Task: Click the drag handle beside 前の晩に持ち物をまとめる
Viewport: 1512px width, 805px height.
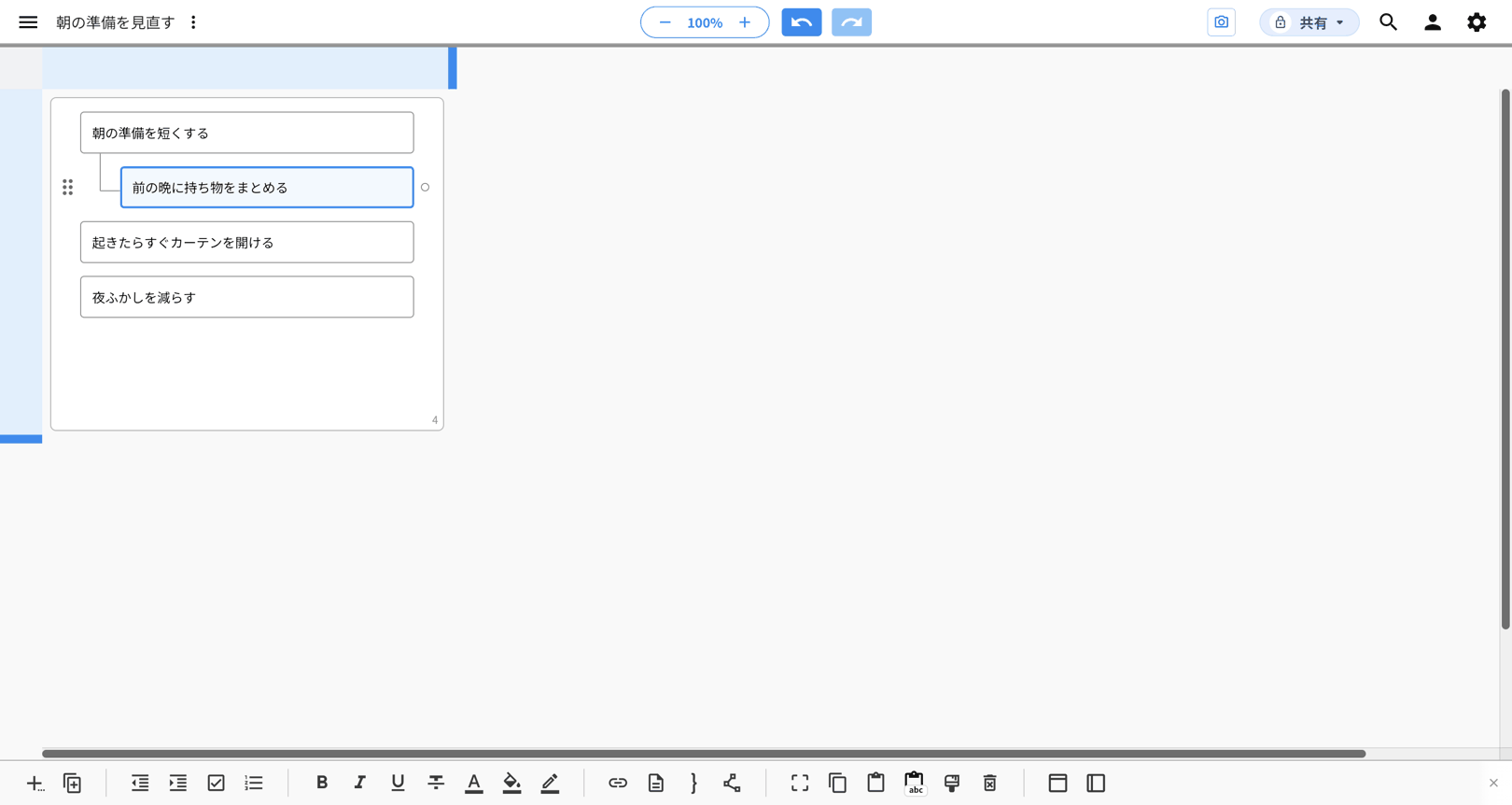Action: point(67,188)
